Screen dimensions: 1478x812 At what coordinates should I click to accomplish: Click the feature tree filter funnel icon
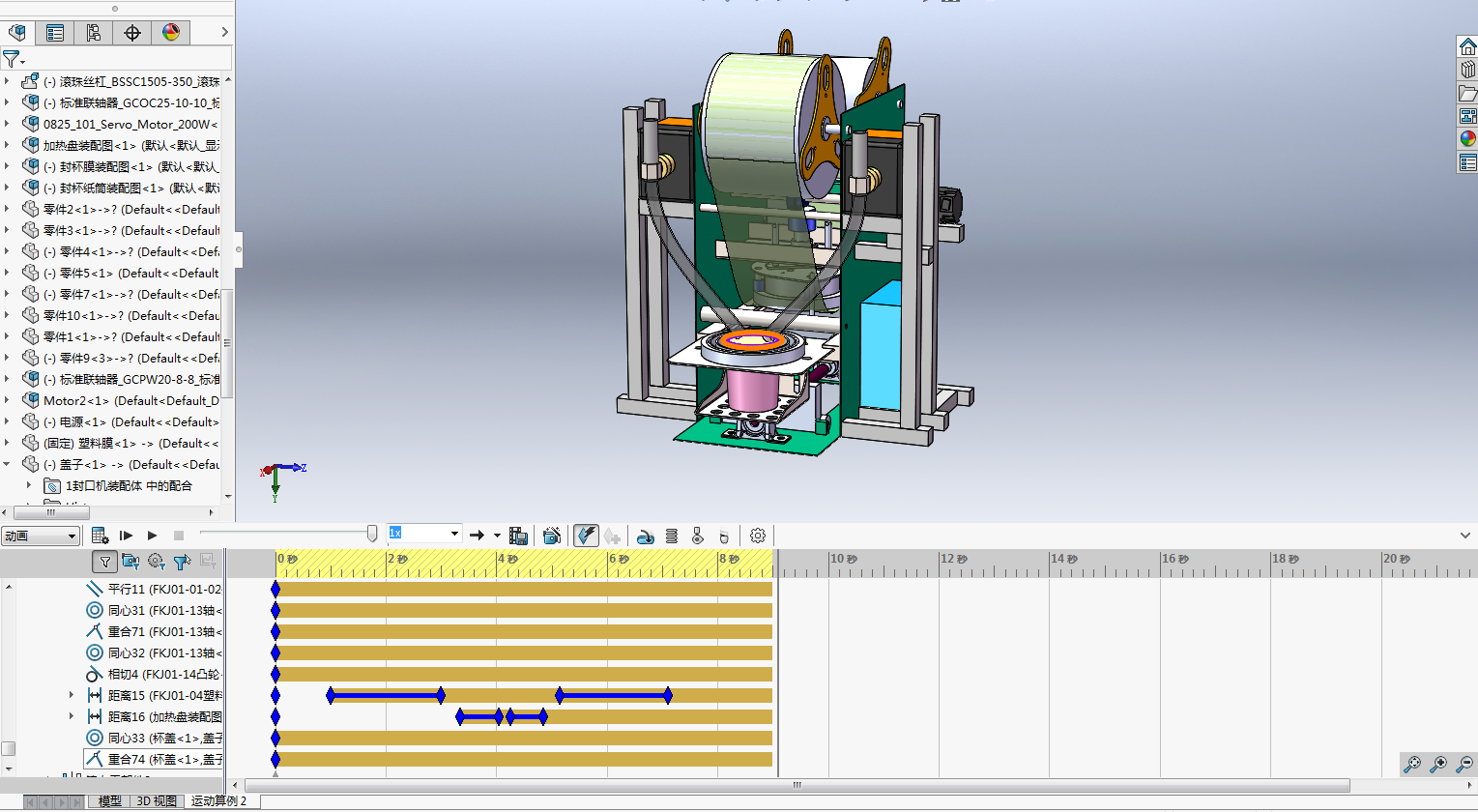click(12, 59)
